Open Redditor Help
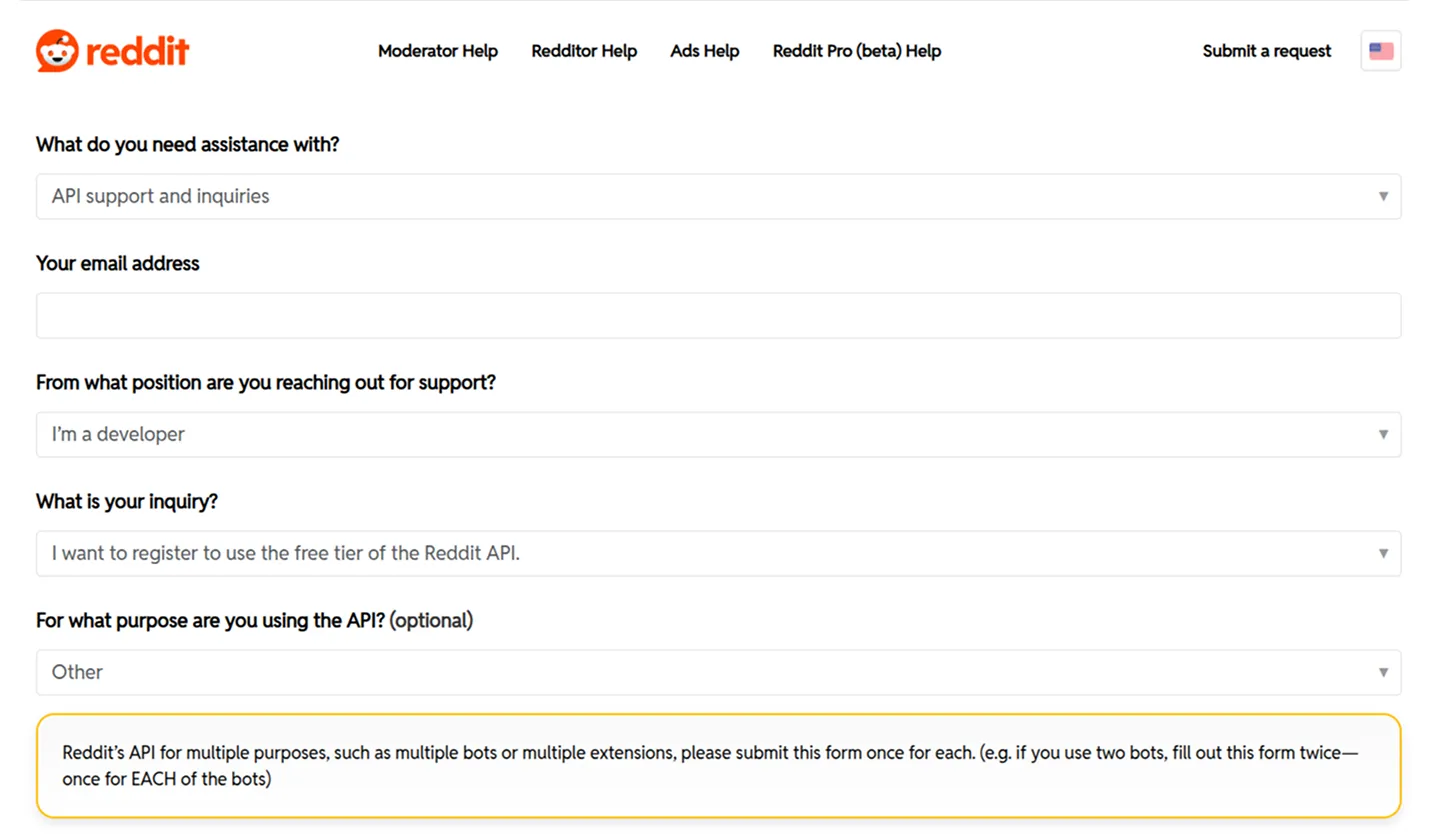Image resolution: width=1429 pixels, height=837 pixels. click(x=584, y=51)
